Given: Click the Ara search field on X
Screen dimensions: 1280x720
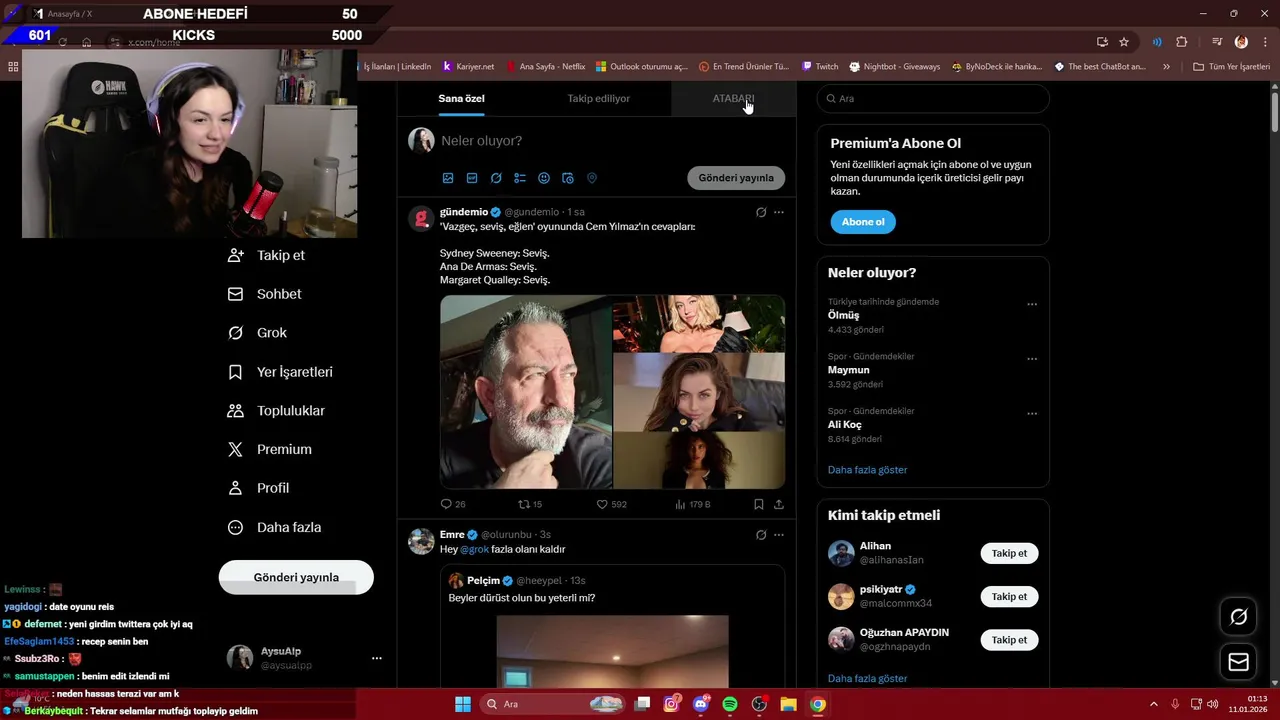Looking at the screenshot, I should pos(933,99).
